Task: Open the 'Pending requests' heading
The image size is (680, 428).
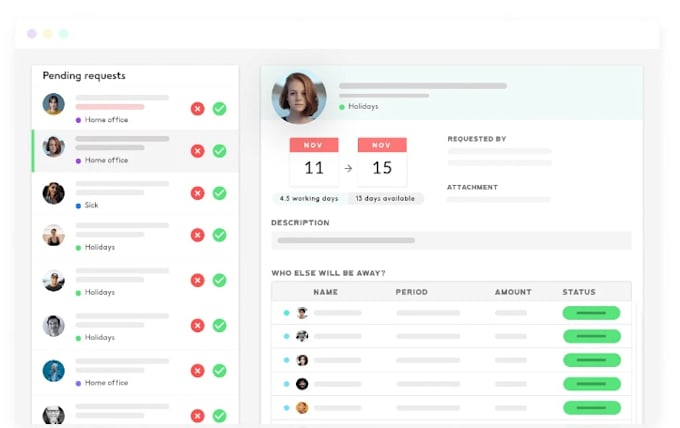Action: coord(84,75)
